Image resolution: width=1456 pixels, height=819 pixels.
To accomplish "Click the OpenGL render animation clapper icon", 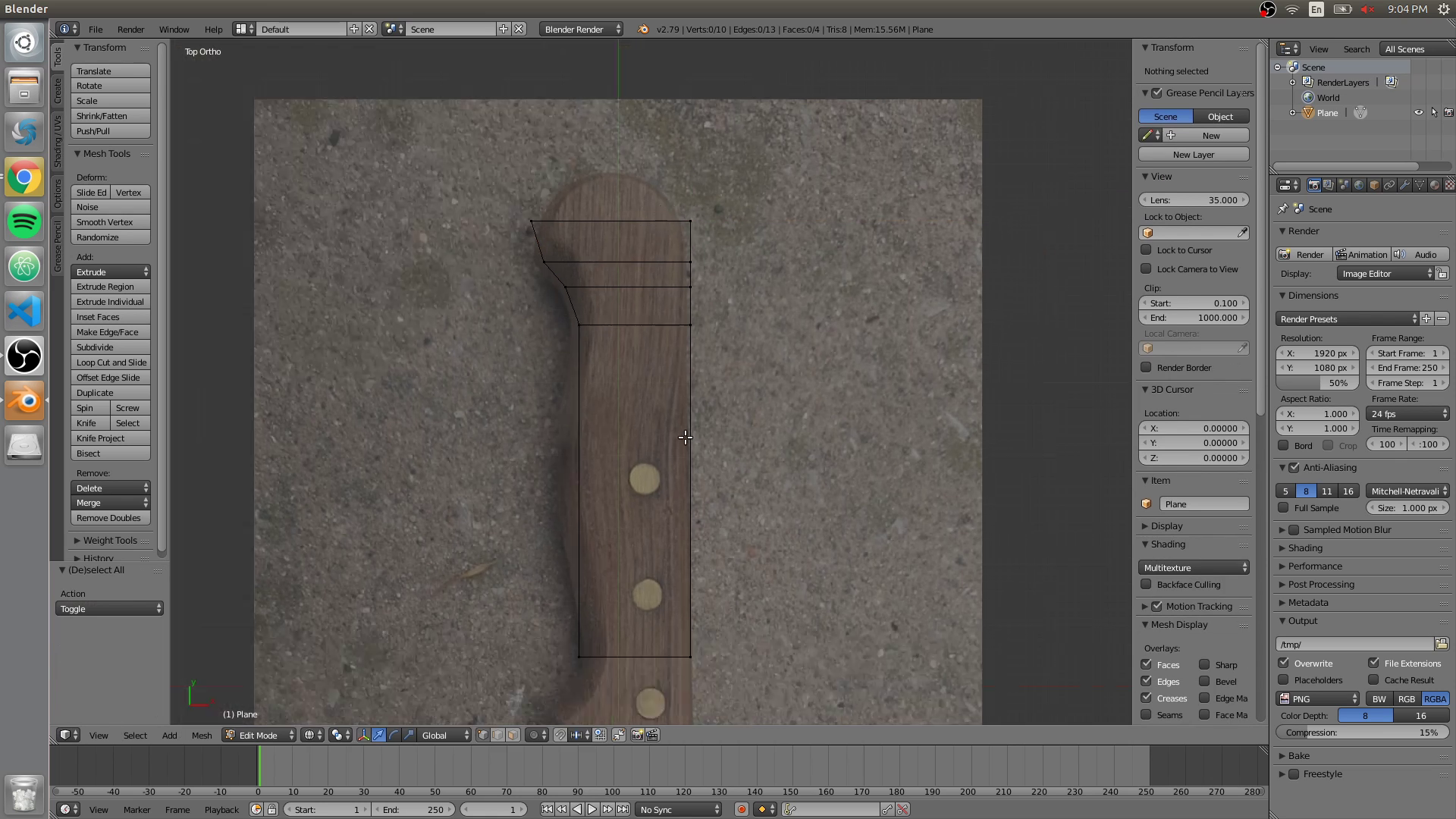I will tap(652, 735).
